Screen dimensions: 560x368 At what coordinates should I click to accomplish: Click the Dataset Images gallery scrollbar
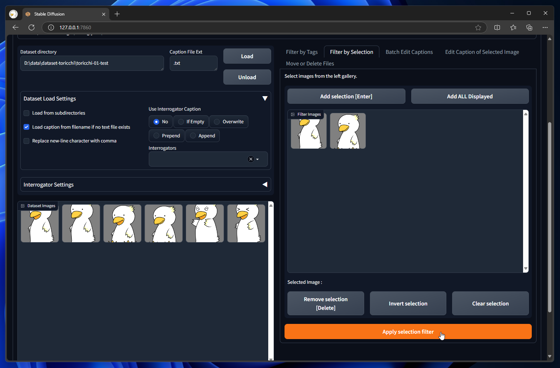coord(271,280)
